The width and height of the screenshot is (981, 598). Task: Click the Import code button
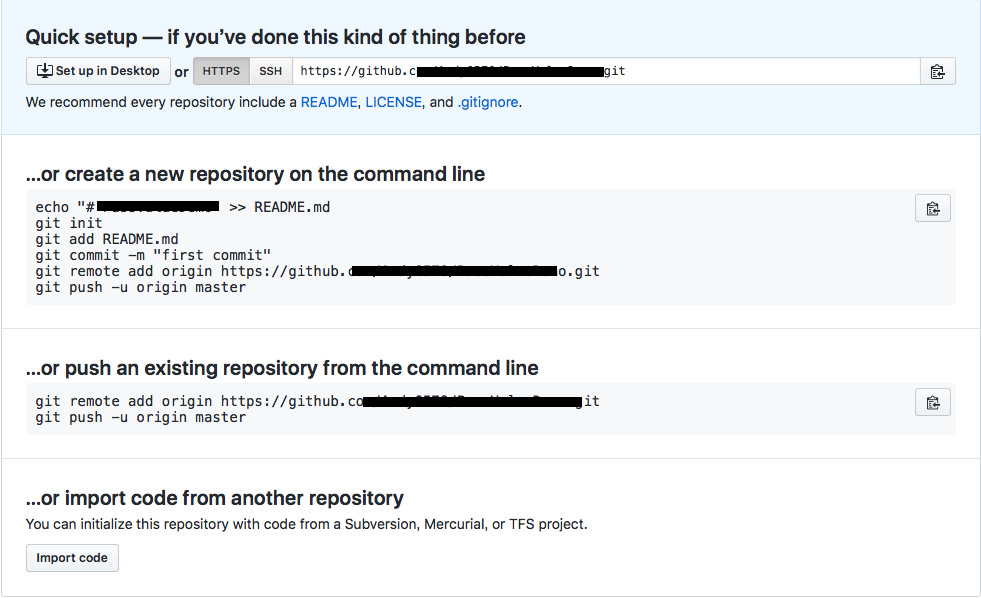coord(72,557)
